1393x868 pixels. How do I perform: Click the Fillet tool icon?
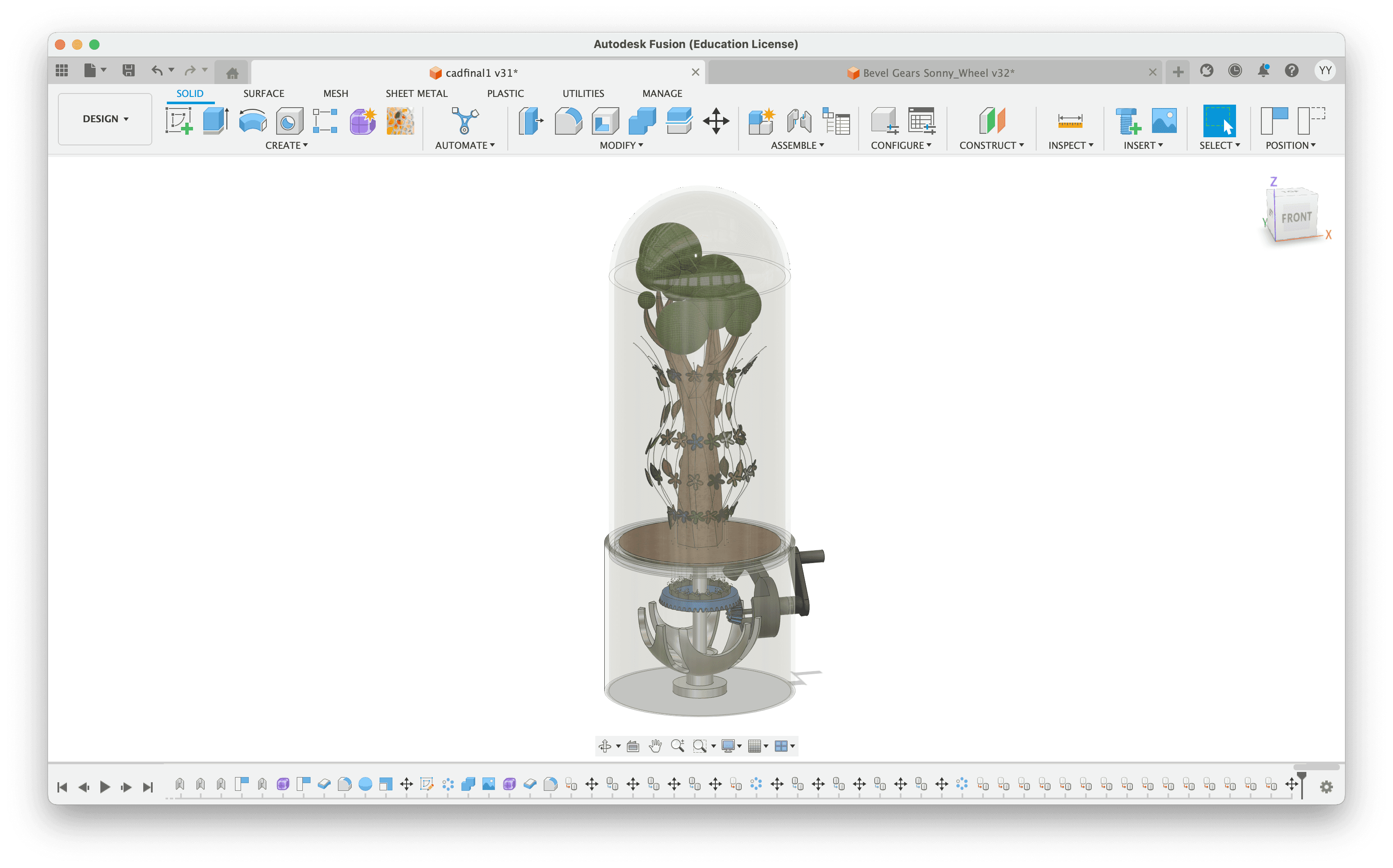click(x=568, y=121)
